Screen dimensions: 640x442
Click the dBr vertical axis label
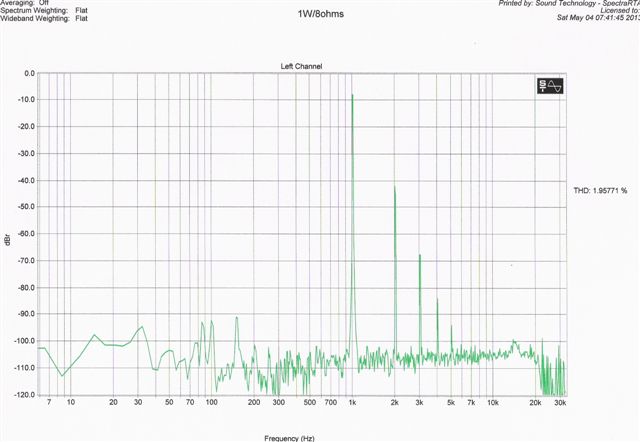[8, 240]
